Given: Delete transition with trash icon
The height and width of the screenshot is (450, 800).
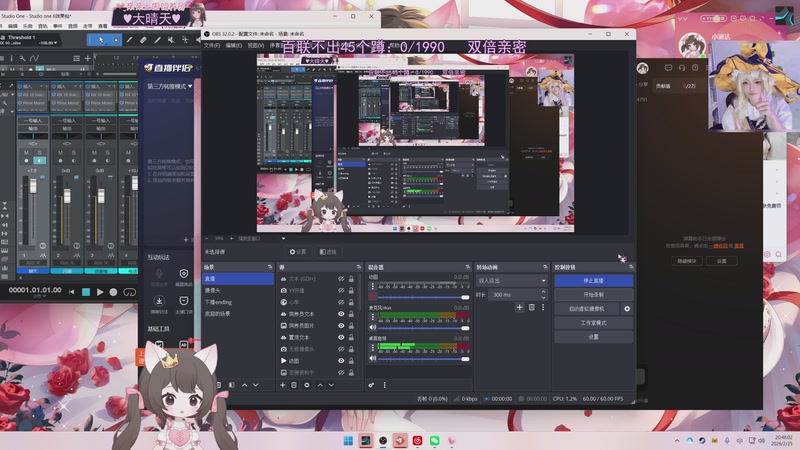Looking at the screenshot, I should (x=532, y=307).
